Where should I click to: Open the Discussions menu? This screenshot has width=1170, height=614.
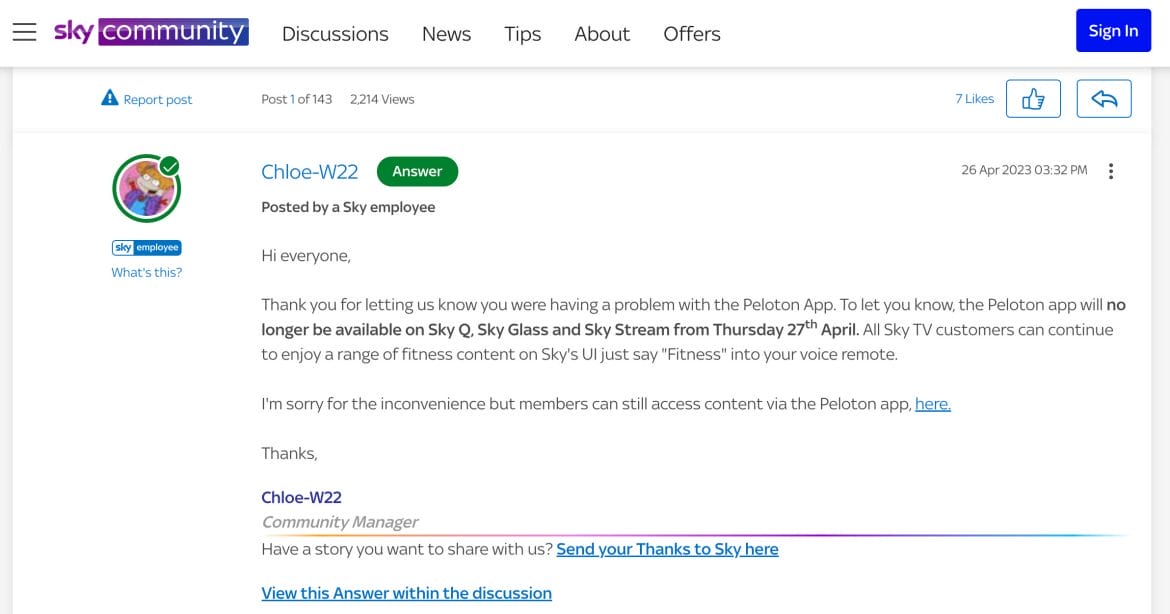click(x=335, y=34)
